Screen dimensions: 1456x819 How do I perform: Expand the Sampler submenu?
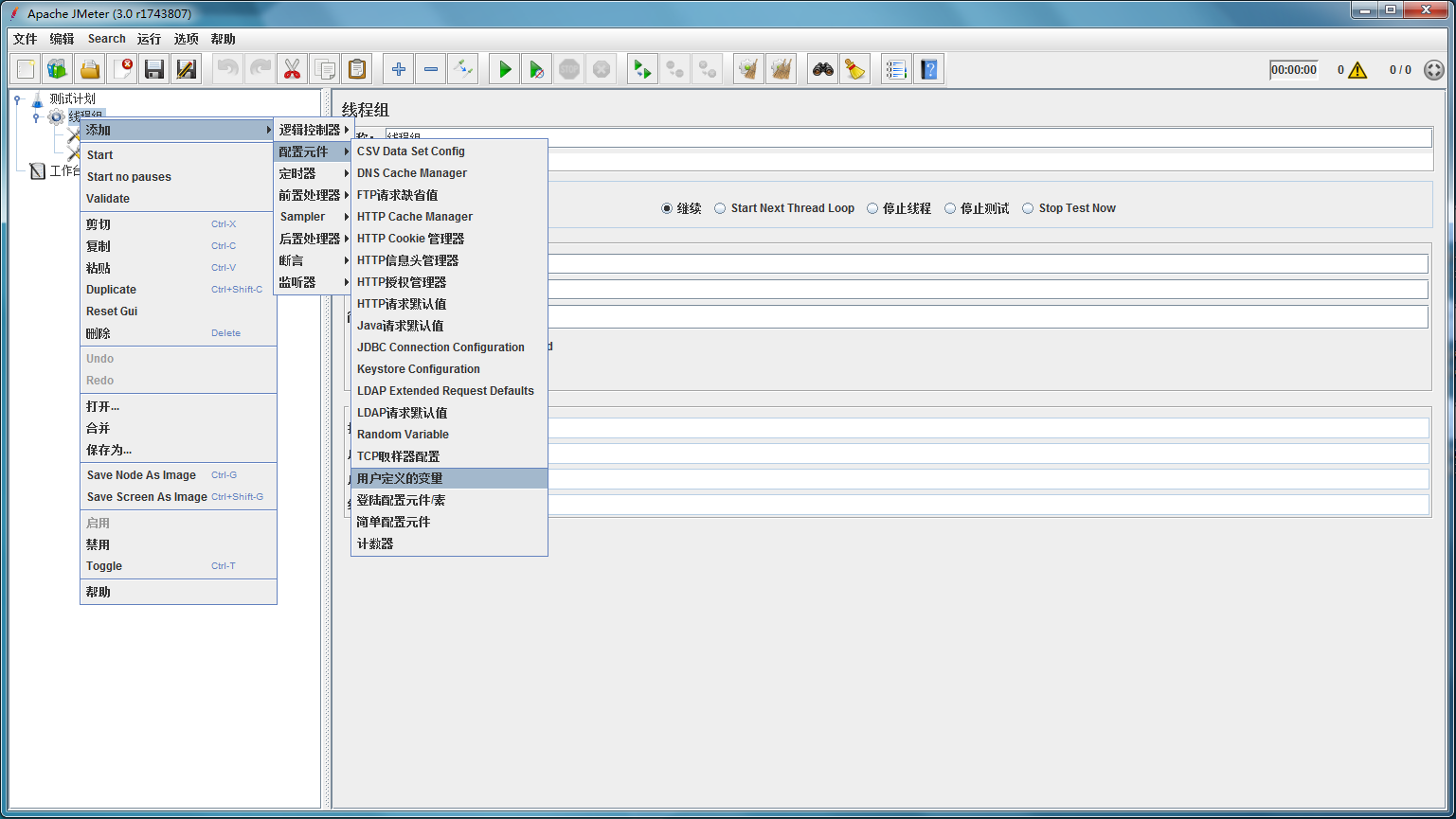[314, 217]
